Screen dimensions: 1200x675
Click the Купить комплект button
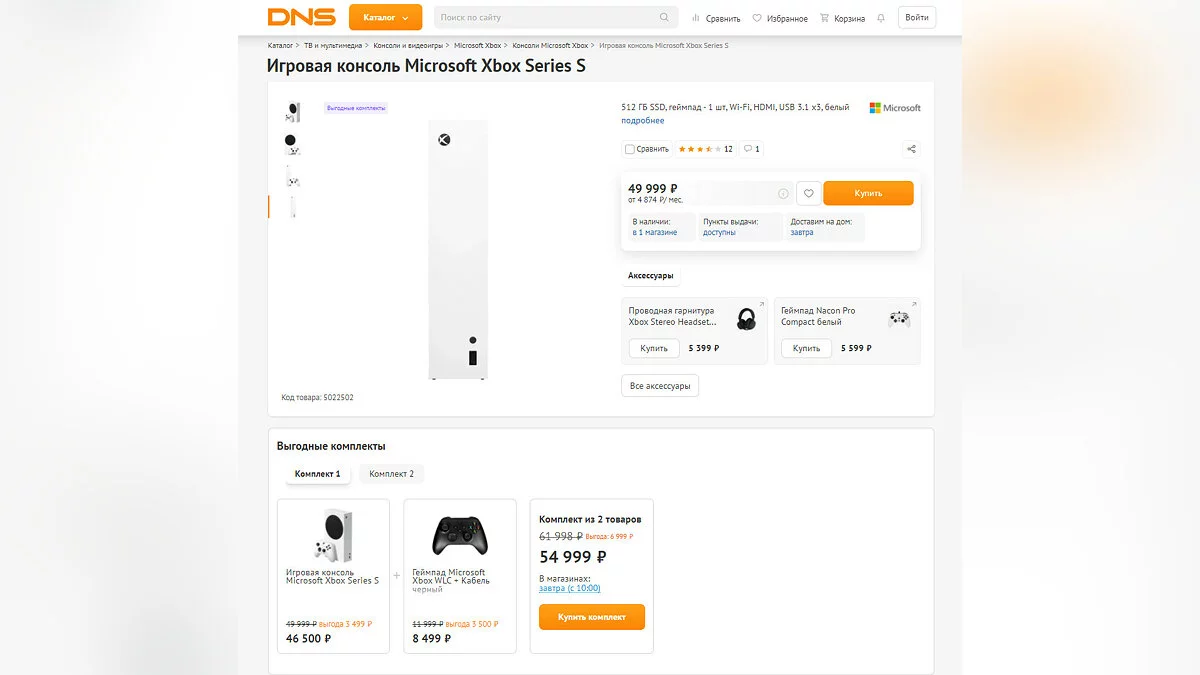click(x=592, y=617)
